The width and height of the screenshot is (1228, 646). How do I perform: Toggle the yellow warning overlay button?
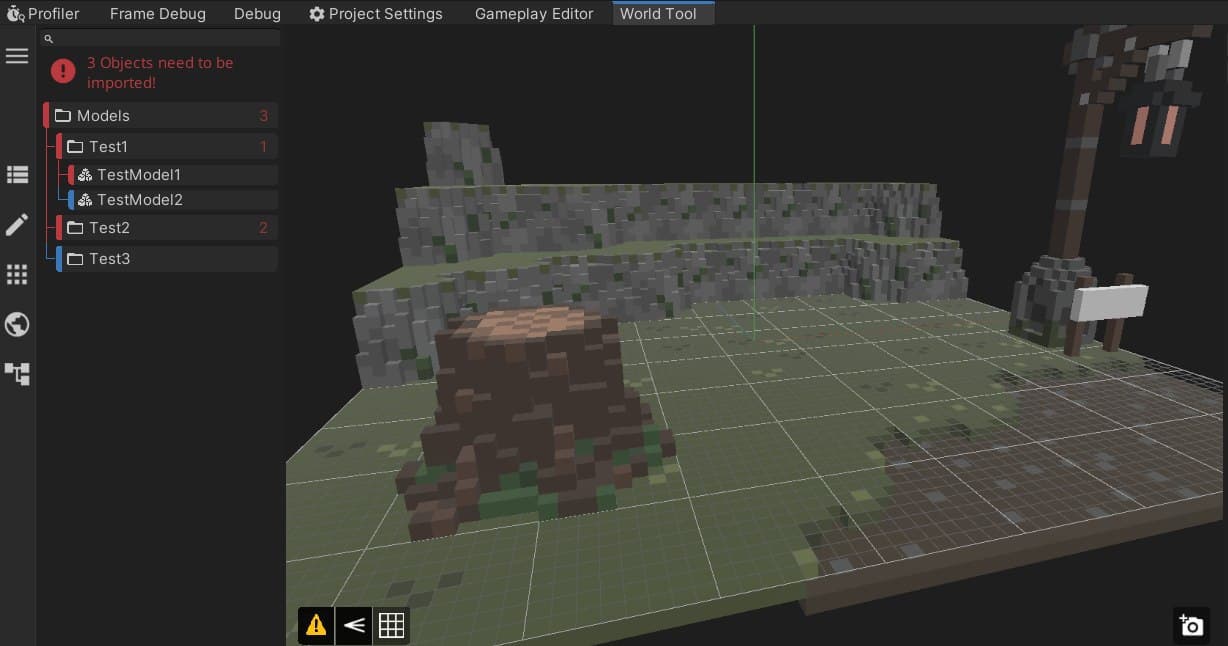[316, 625]
